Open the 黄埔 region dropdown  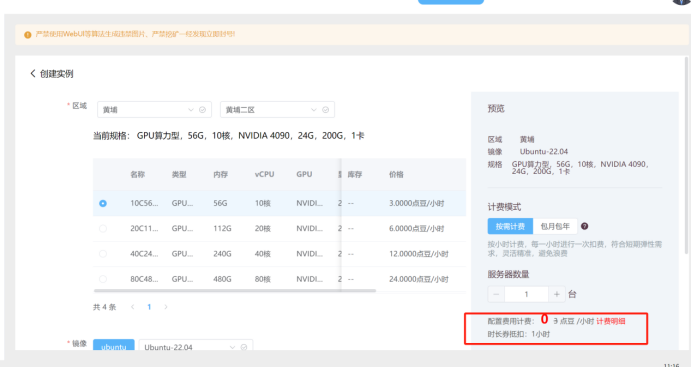154,110
